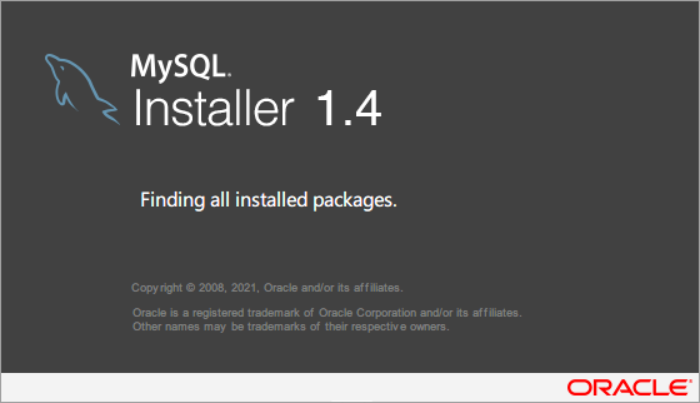Click the 'Oracle is a registered trademark' line

tap(327, 313)
